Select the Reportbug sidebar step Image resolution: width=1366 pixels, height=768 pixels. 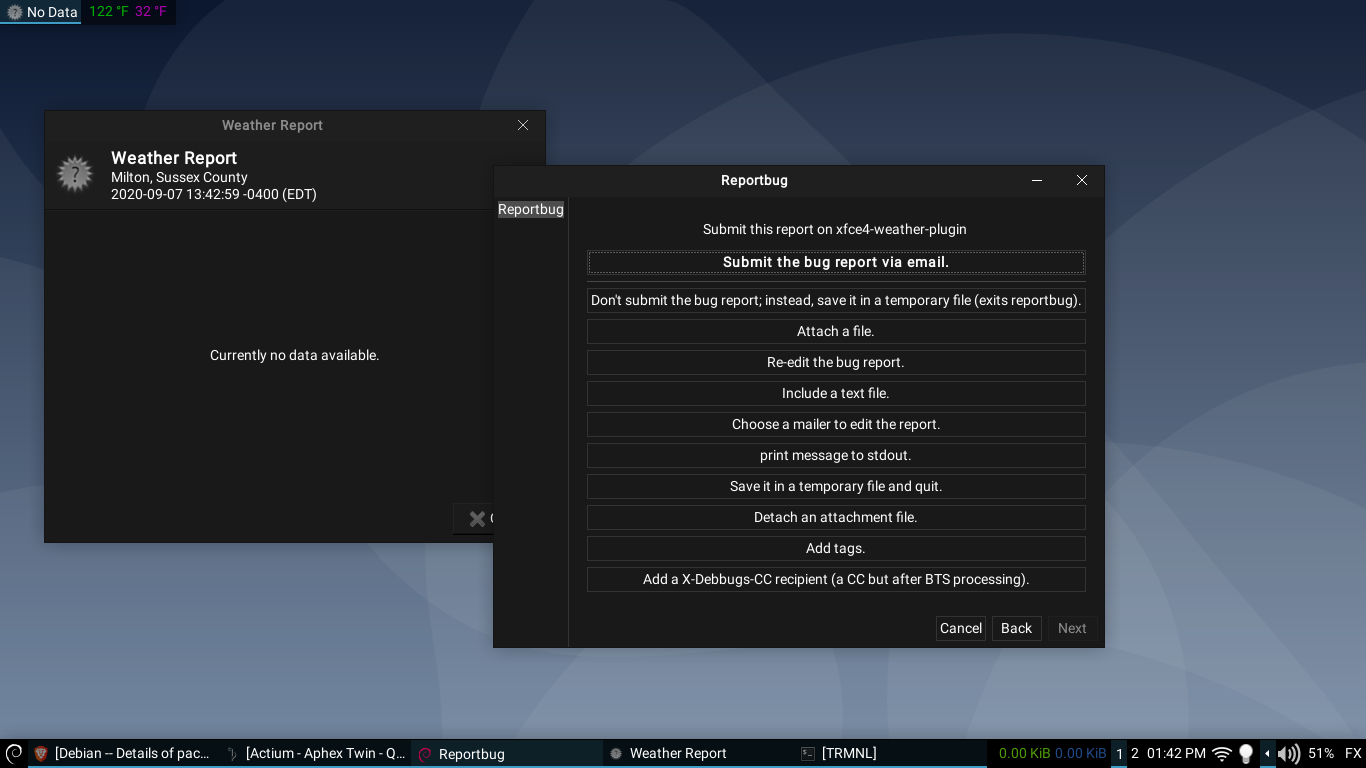pos(531,209)
